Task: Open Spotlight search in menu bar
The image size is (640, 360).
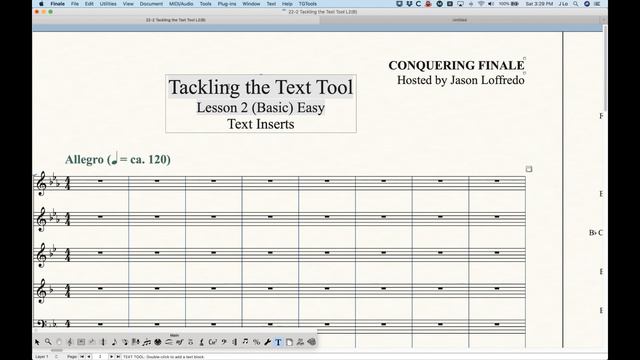Action: click(576, 4)
